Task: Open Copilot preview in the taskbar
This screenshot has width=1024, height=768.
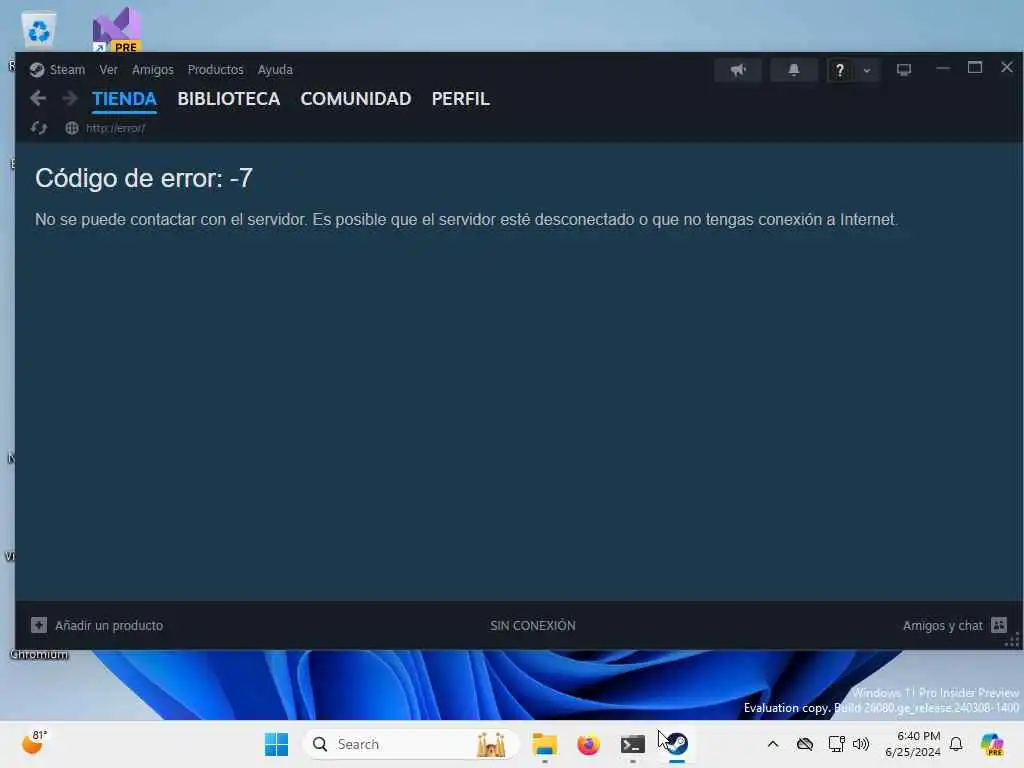Action: pos(992,744)
